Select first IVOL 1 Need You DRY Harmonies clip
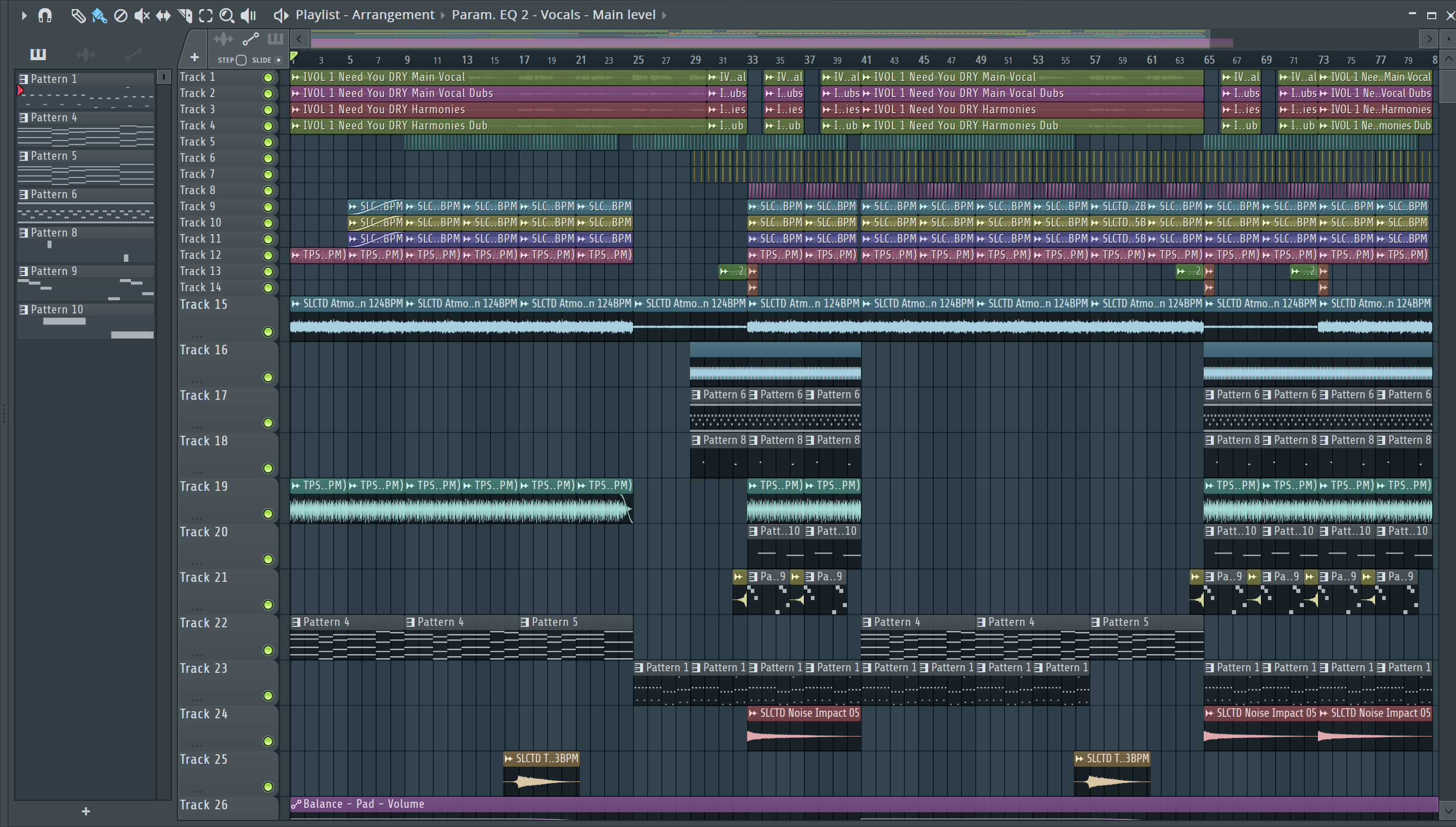The width and height of the screenshot is (1456, 827). pos(498,110)
